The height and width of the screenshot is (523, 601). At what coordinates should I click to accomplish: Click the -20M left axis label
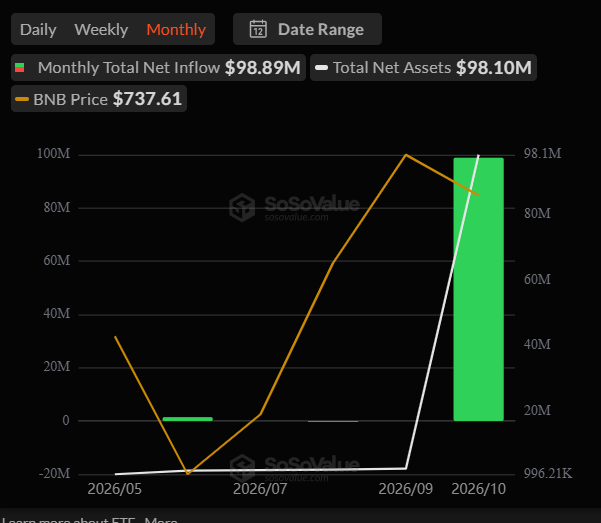54,474
